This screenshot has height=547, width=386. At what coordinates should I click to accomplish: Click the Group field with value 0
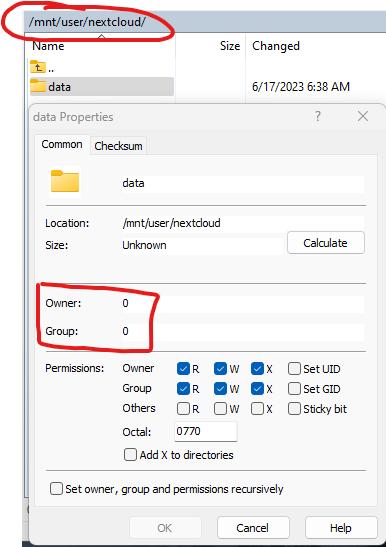tap(243, 331)
